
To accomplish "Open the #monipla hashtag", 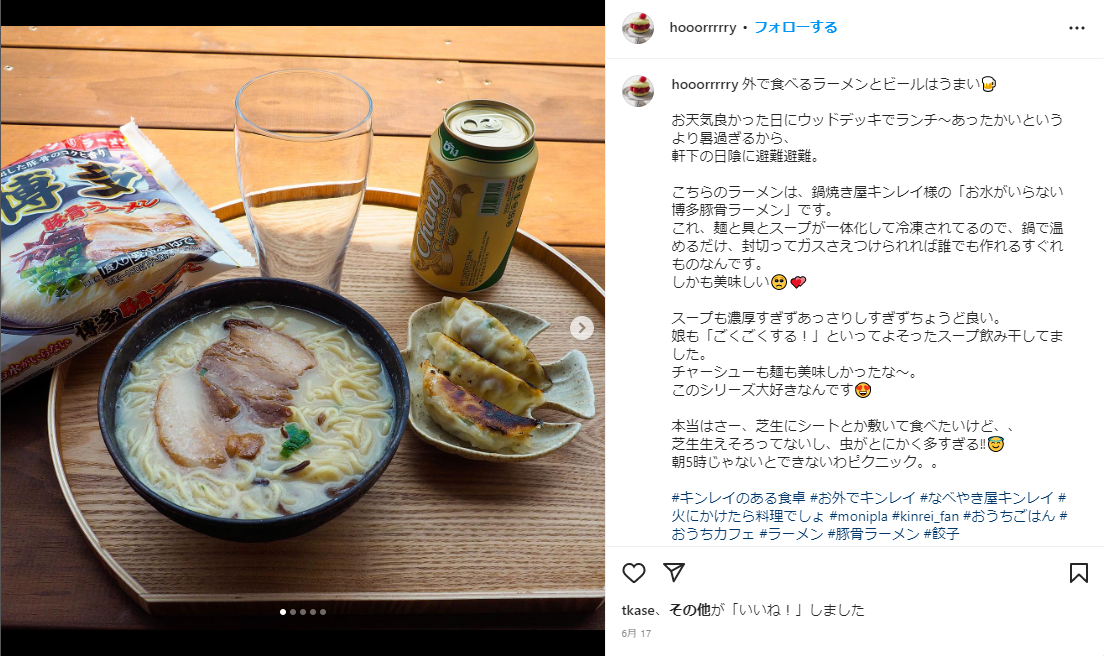I will [858, 516].
